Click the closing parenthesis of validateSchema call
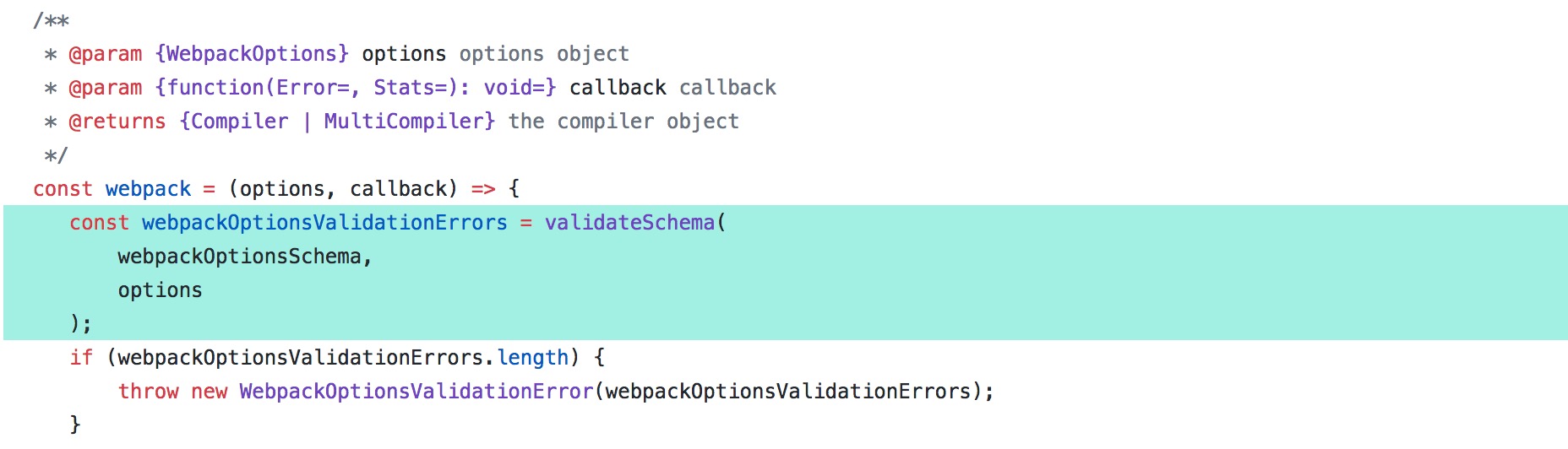The height and width of the screenshot is (449, 1568). pyautogui.click(x=75, y=323)
